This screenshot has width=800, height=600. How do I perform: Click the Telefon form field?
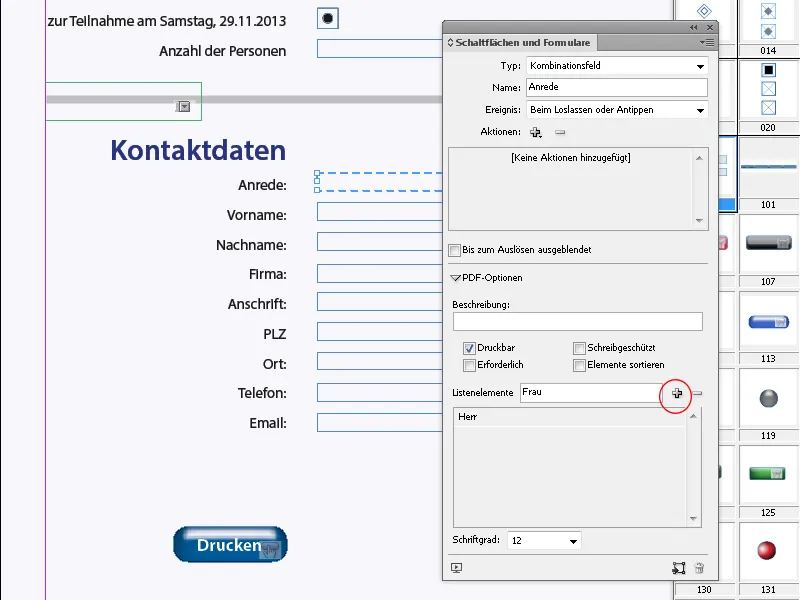380,393
